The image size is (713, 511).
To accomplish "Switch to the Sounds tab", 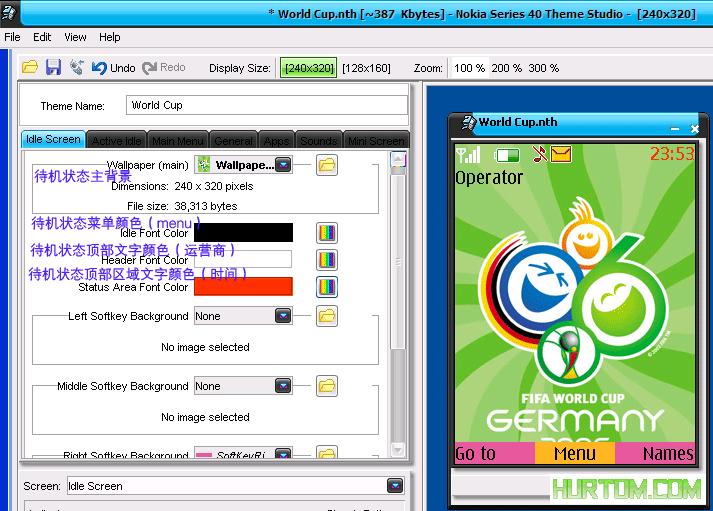I will tap(319, 140).
